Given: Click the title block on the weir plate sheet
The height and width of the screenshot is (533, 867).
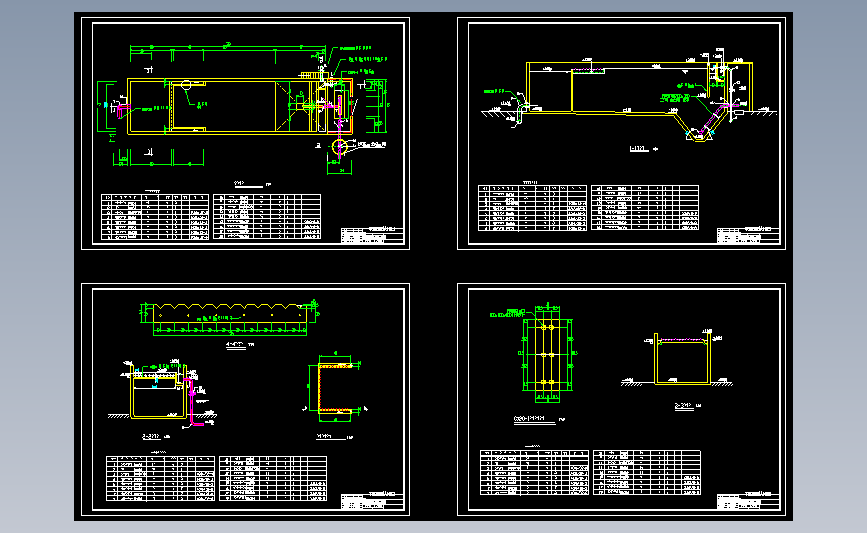Looking at the screenshot, I should point(372,501).
